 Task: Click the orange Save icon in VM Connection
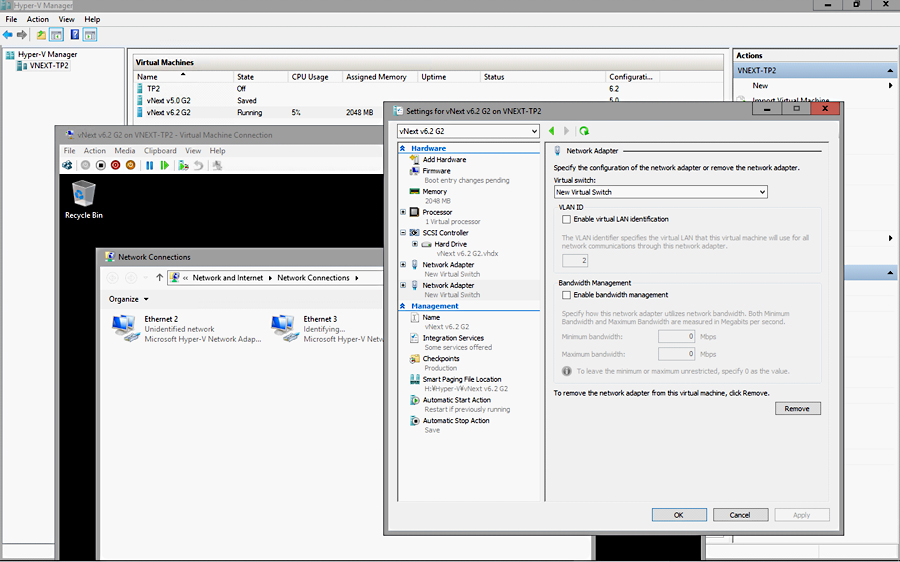coord(130,165)
